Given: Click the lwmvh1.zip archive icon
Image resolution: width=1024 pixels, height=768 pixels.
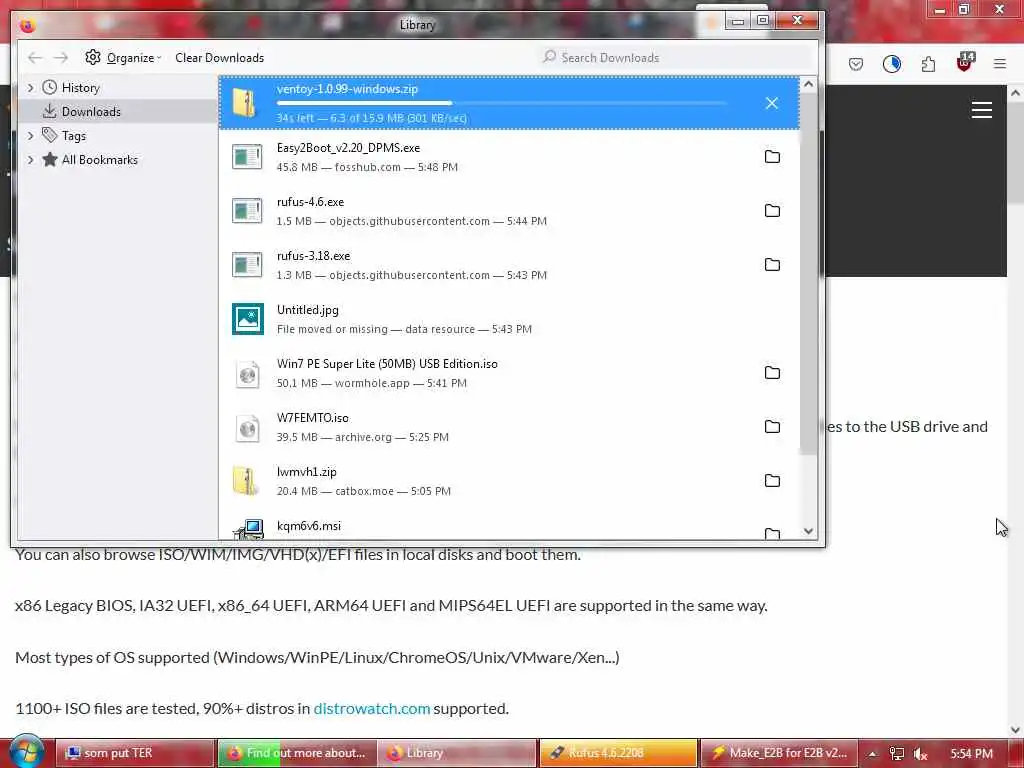Looking at the screenshot, I should [246, 481].
